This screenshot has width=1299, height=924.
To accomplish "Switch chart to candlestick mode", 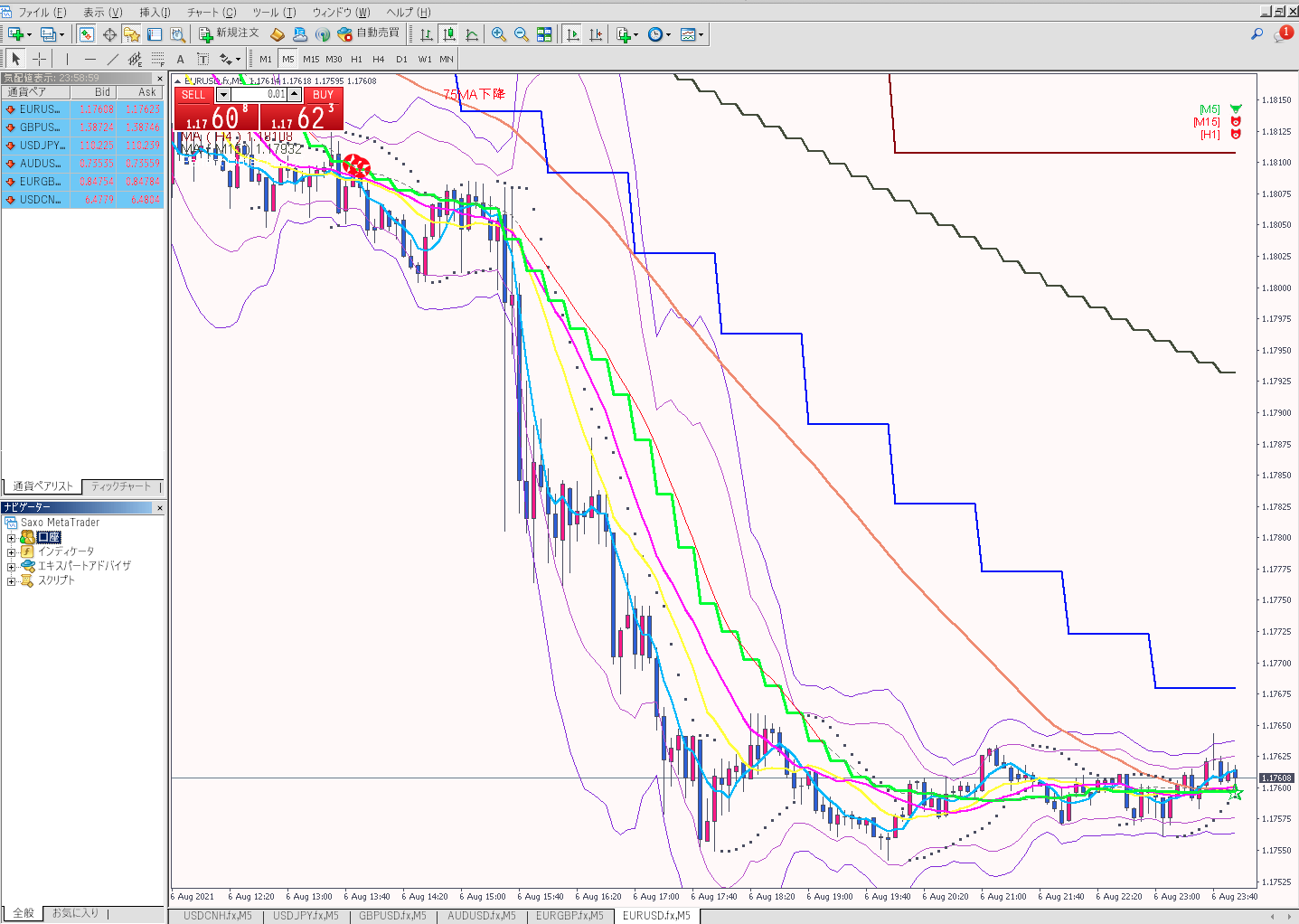I will (449, 34).
